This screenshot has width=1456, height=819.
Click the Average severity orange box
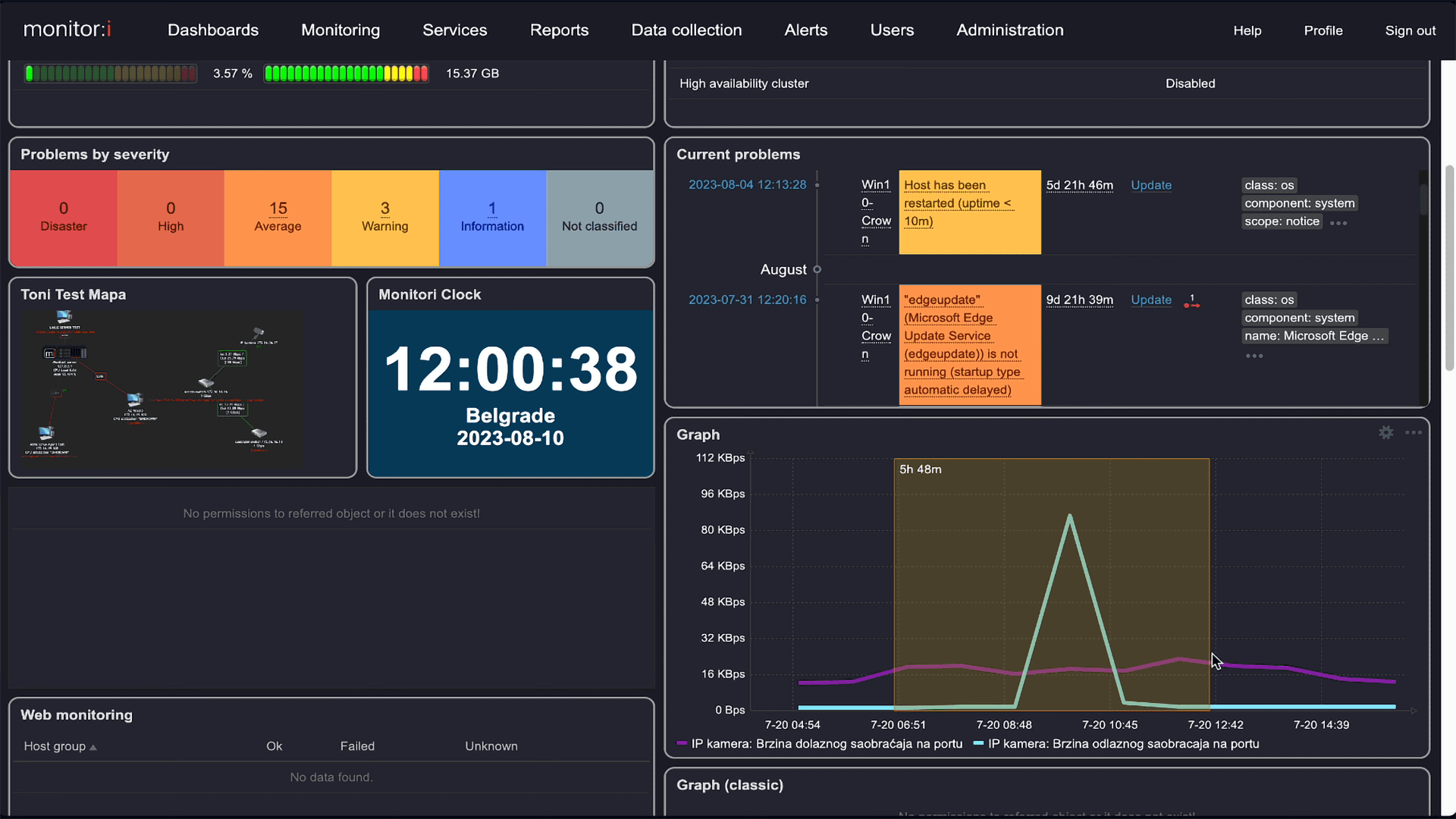tap(278, 218)
